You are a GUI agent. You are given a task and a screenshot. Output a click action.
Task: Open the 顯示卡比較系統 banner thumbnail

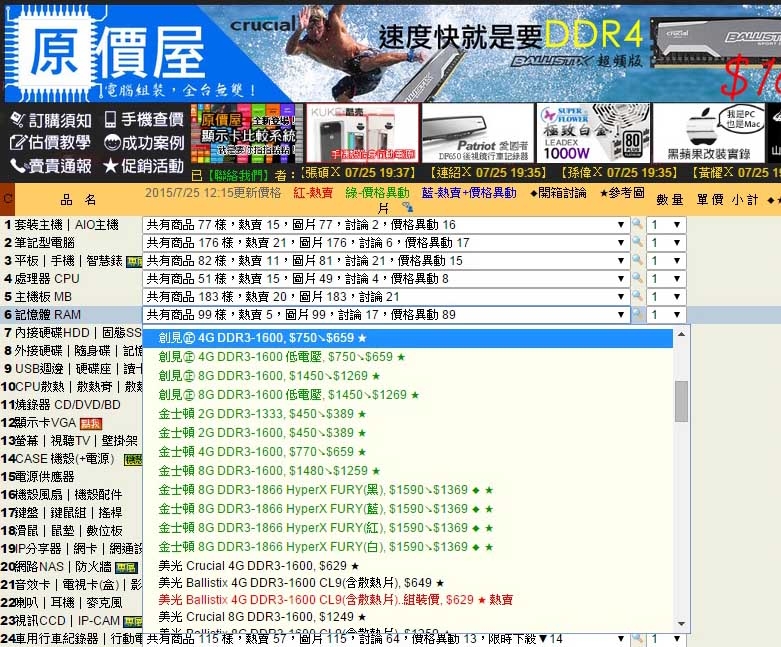[x=247, y=133]
